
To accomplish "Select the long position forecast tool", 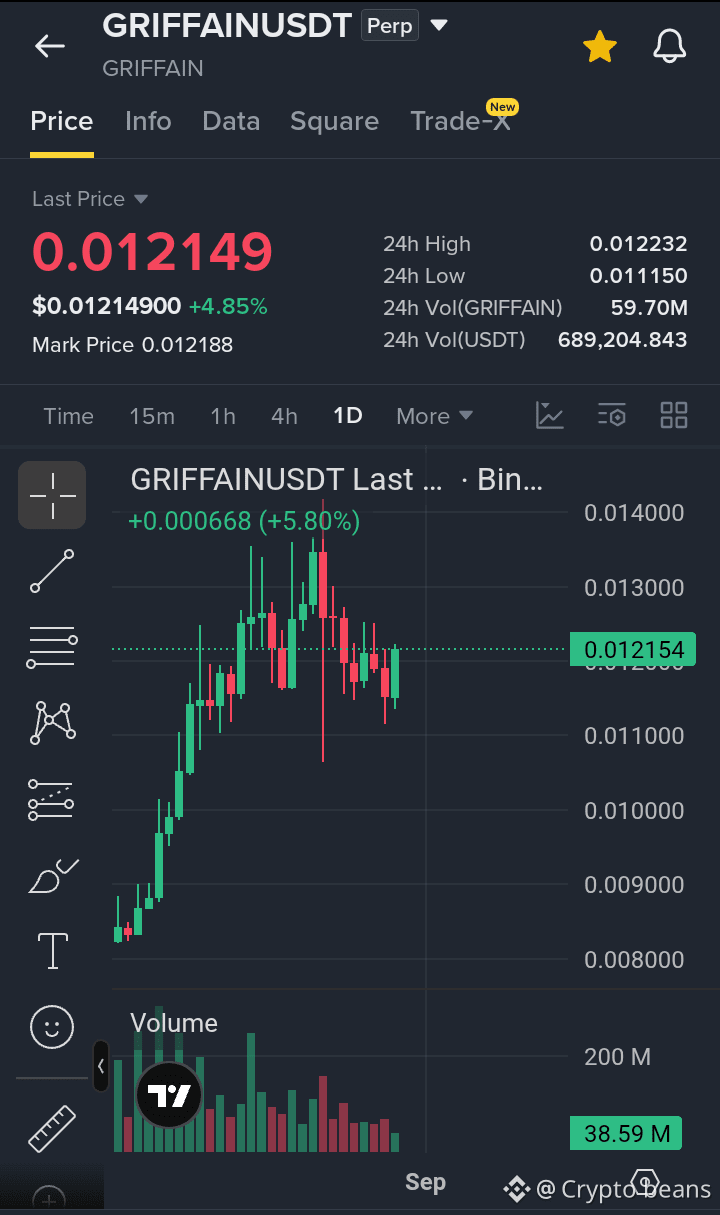I will tap(52, 799).
